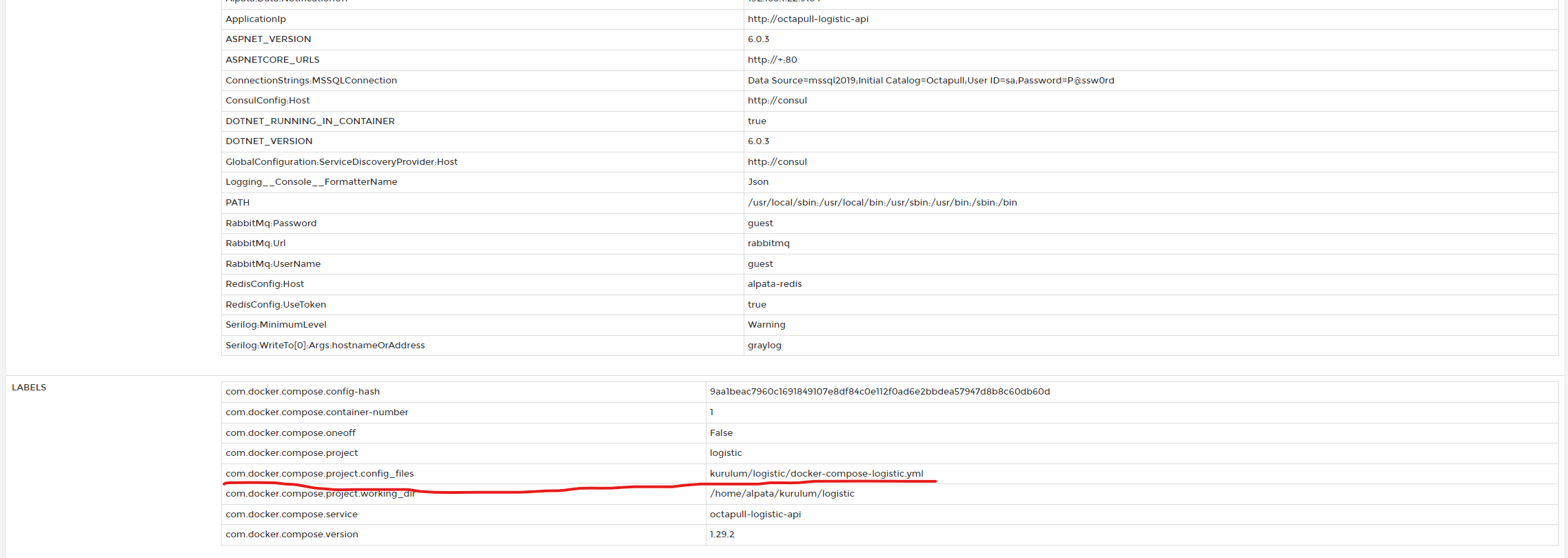Click the ASPNETCORE_URLS value http://+:80
Viewport: 1568px width, 558px height.
[772, 60]
